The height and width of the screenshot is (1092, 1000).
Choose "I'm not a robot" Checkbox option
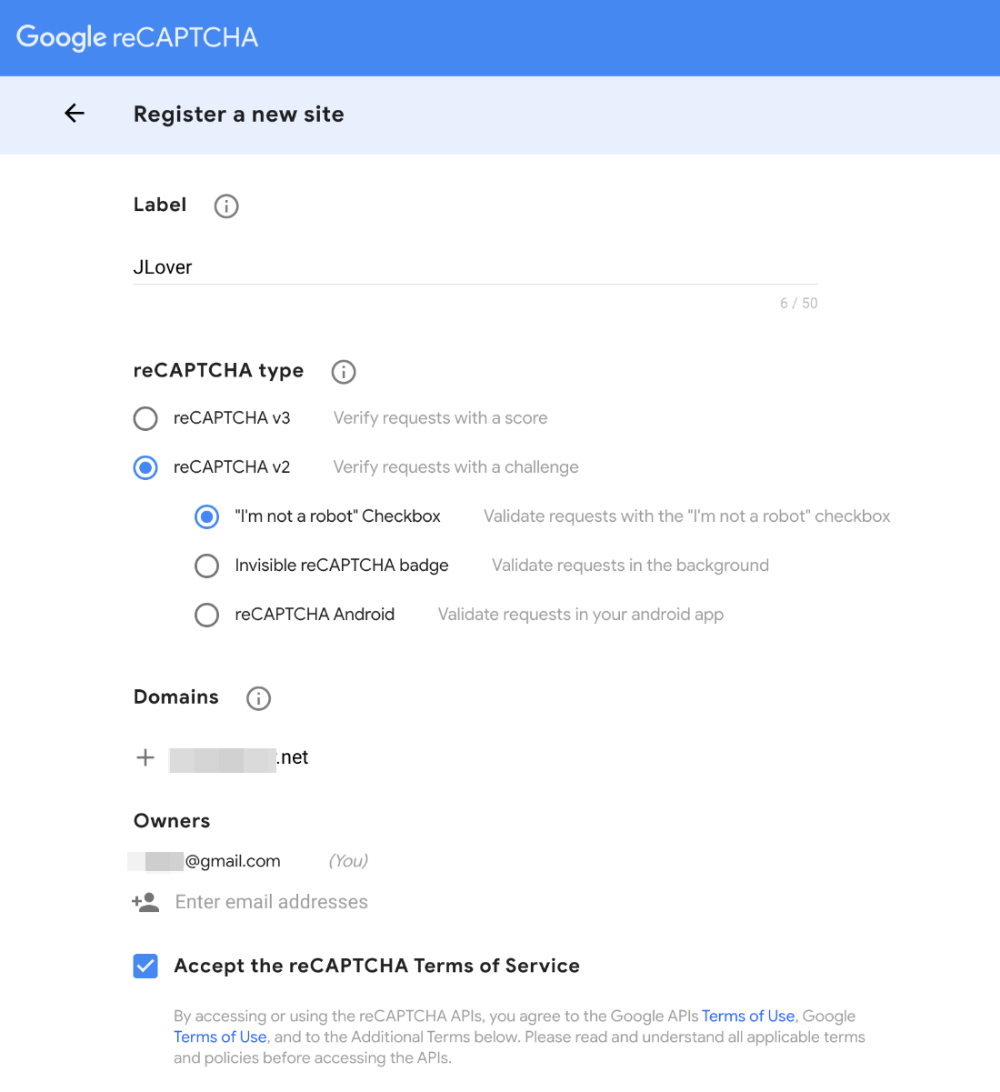(207, 517)
